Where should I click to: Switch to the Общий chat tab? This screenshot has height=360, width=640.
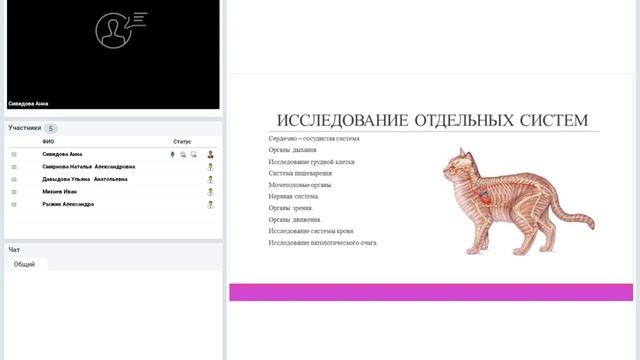point(24,264)
